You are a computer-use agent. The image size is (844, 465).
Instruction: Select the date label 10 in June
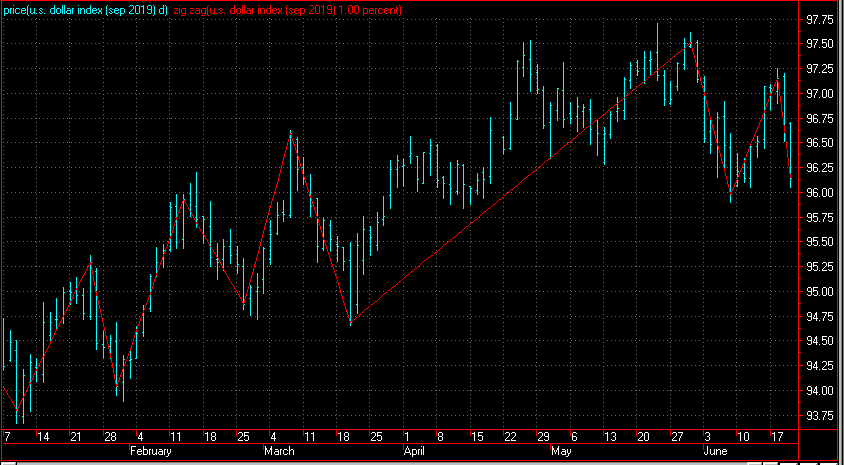coord(744,436)
